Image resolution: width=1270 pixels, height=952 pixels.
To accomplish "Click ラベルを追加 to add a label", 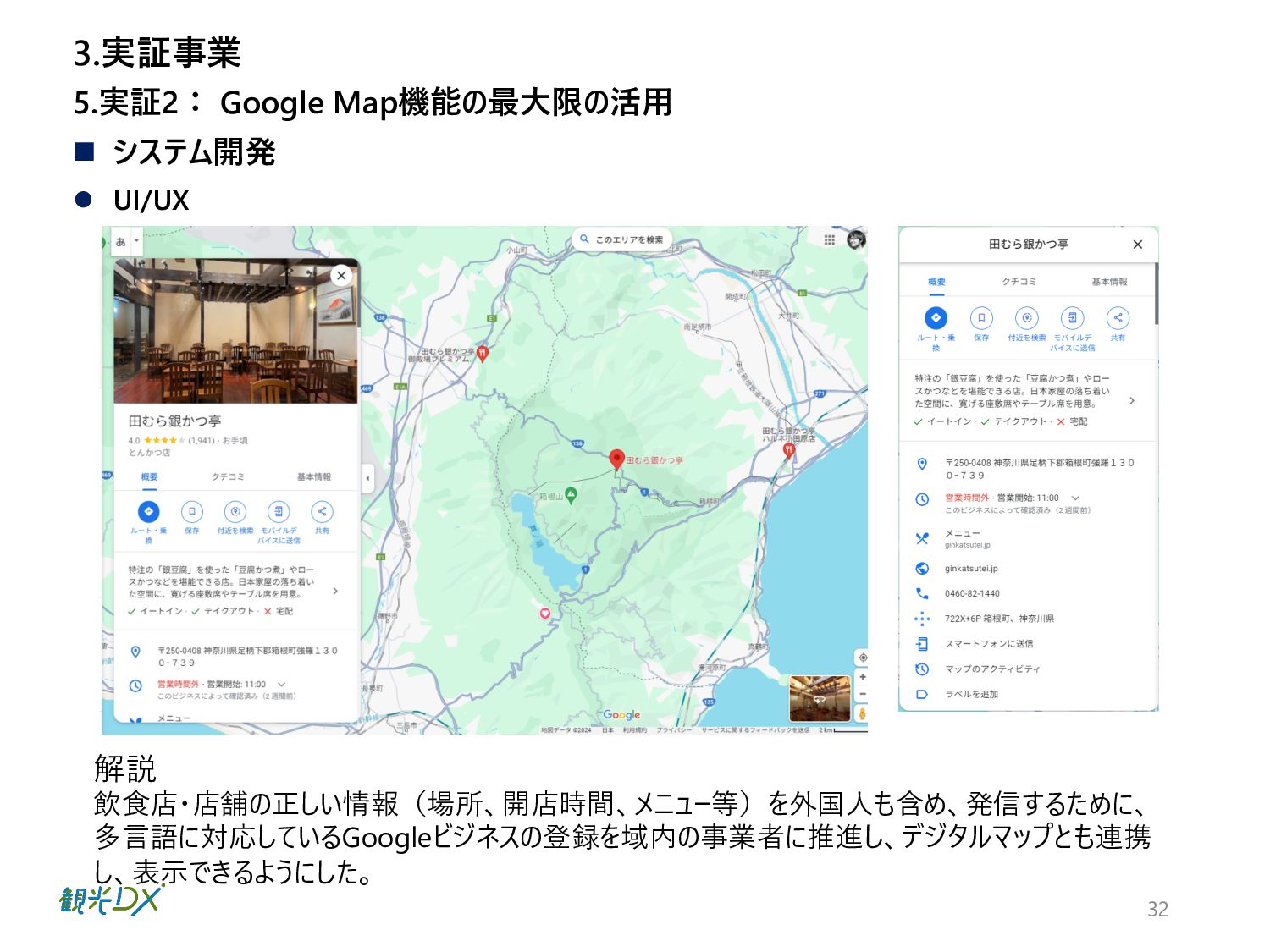I will 972,694.
